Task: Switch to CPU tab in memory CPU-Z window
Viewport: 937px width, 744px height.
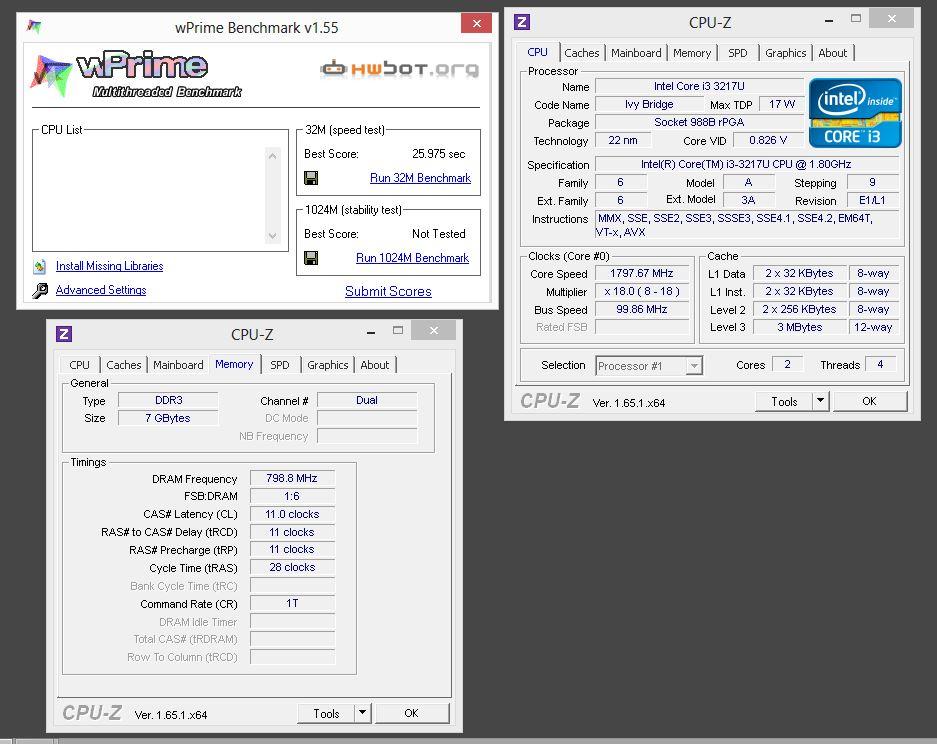Action: (x=79, y=365)
